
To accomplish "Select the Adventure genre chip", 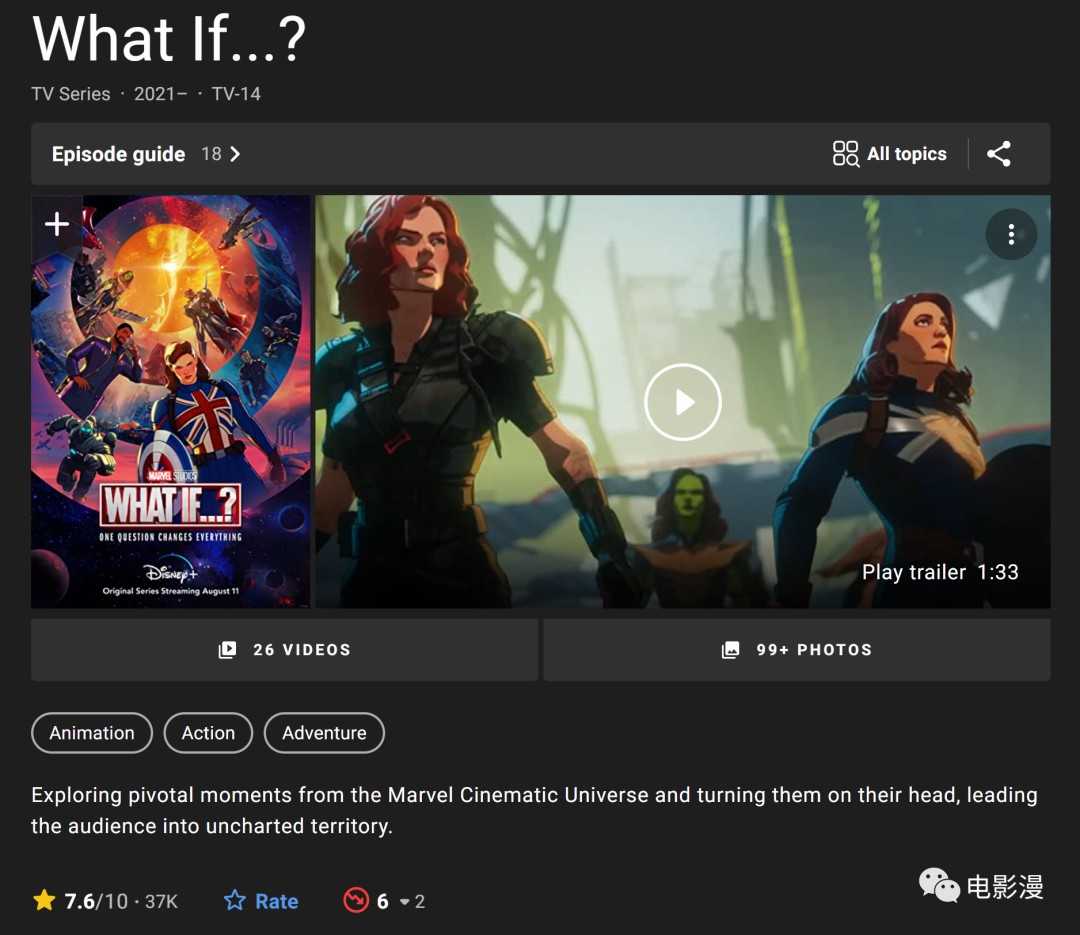I will 324,733.
